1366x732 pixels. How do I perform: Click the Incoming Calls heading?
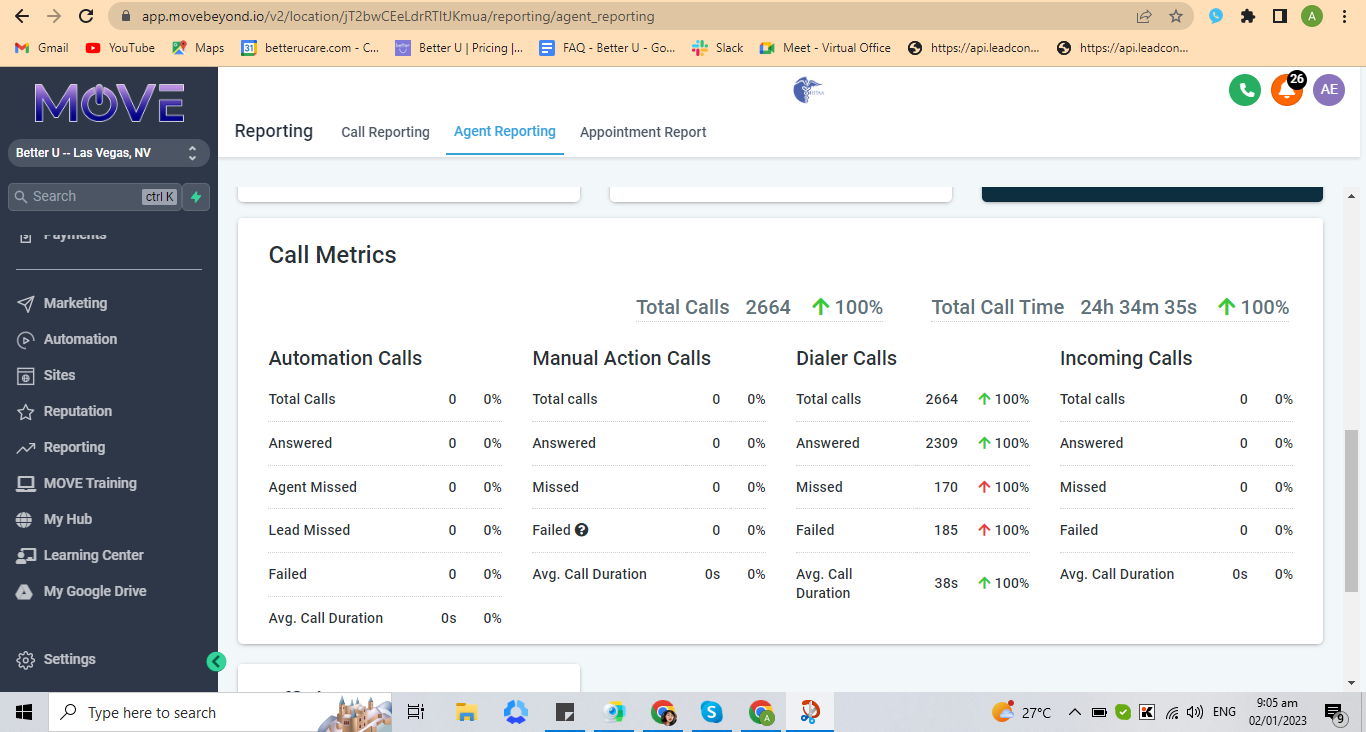point(1126,358)
